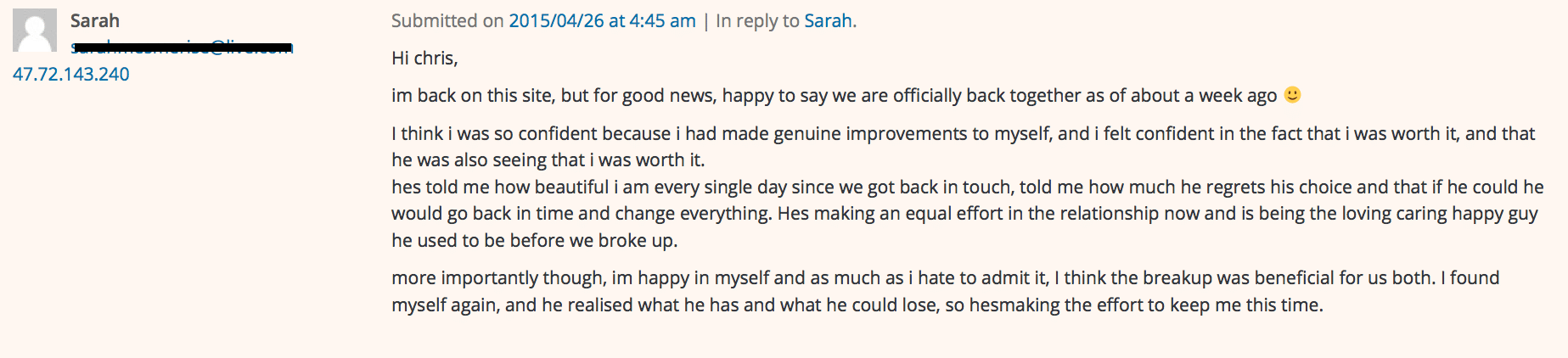Image resolution: width=1568 pixels, height=358 pixels.
Task: Click the 'hes told me how beautiful' line
Action: 967,187
